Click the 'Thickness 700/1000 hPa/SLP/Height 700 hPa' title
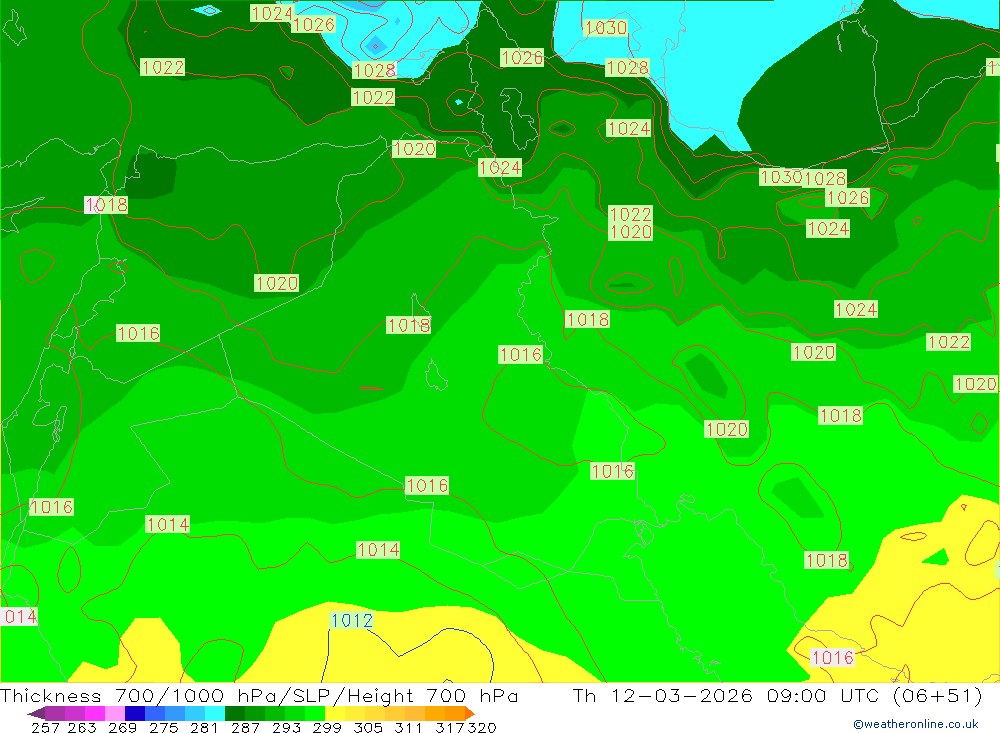This screenshot has width=1000, height=733. pyautogui.click(x=259, y=695)
